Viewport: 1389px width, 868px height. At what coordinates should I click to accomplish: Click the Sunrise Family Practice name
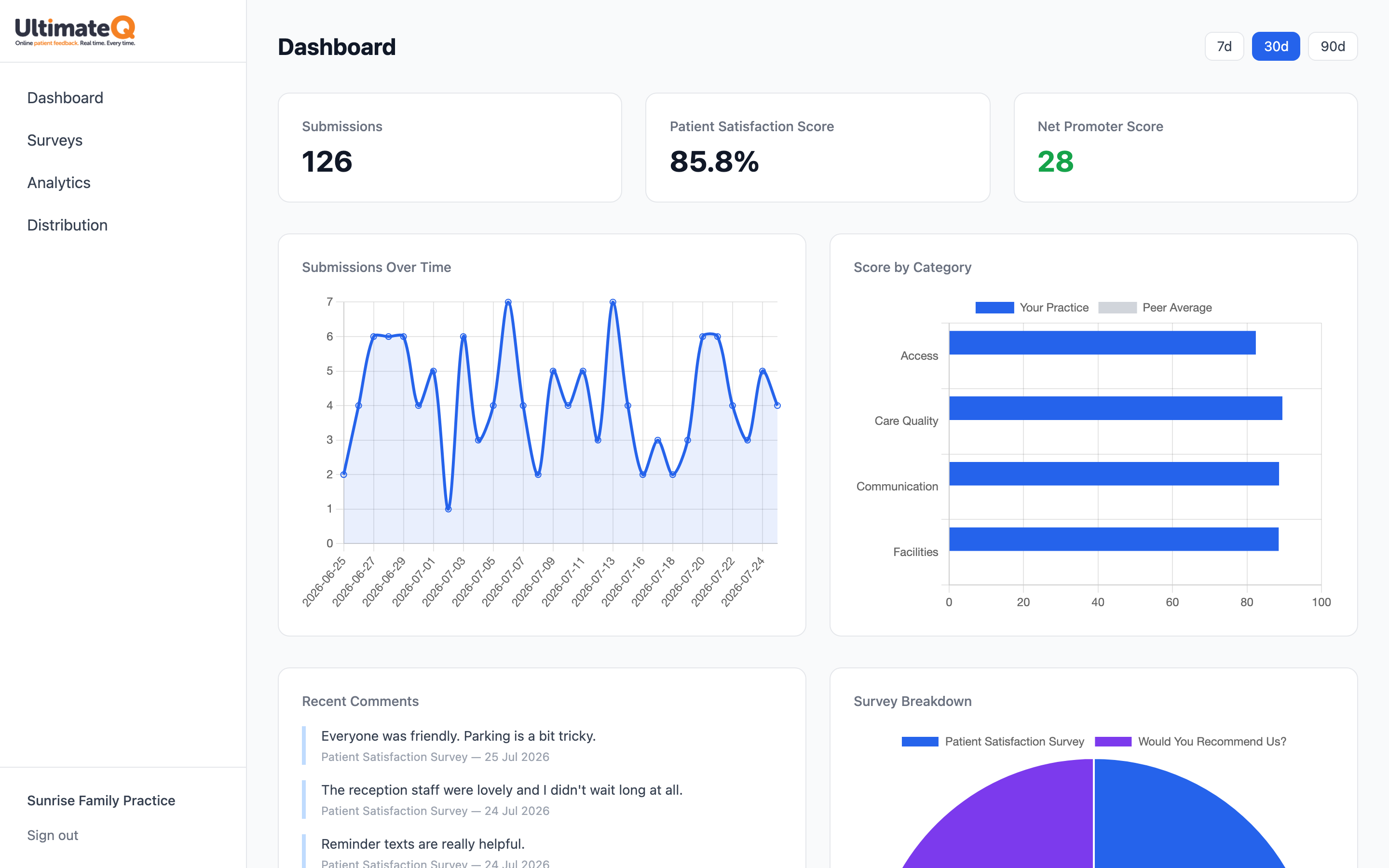(x=101, y=800)
